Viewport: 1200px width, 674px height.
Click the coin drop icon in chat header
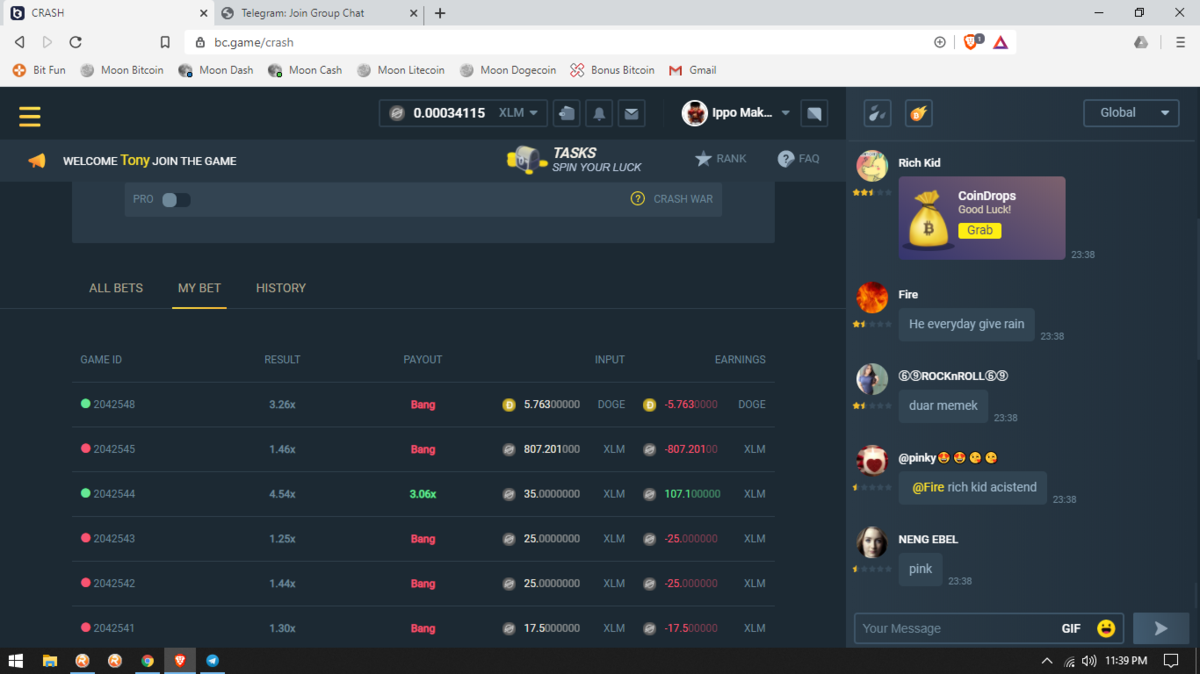[918, 113]
